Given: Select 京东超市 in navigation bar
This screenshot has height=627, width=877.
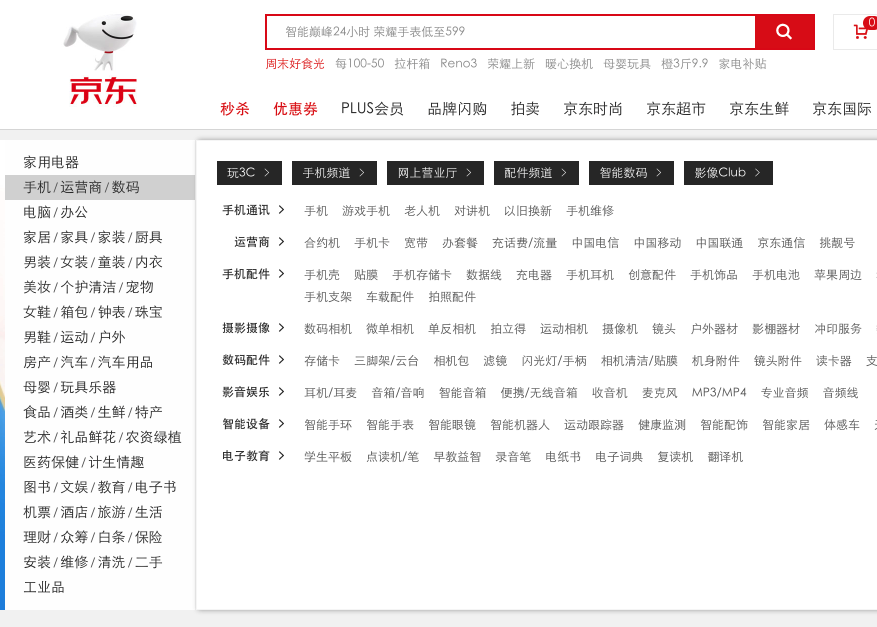Looking at the screenshot, I should [x=675, y=109].
